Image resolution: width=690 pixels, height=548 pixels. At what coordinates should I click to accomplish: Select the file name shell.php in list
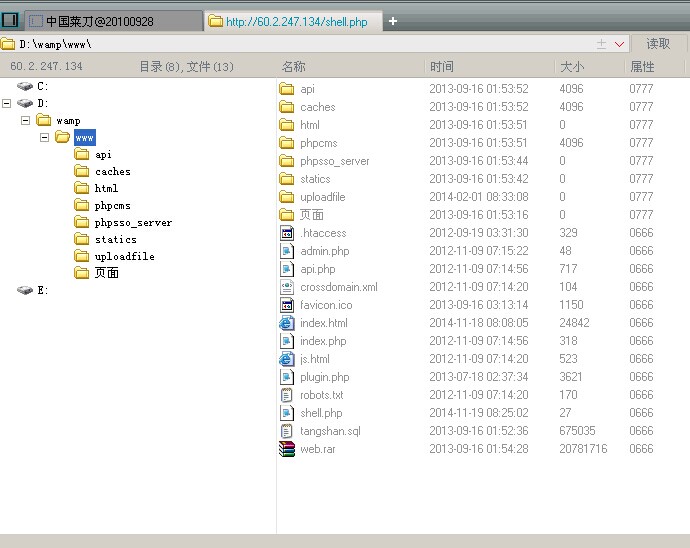[x=321, y=413]
